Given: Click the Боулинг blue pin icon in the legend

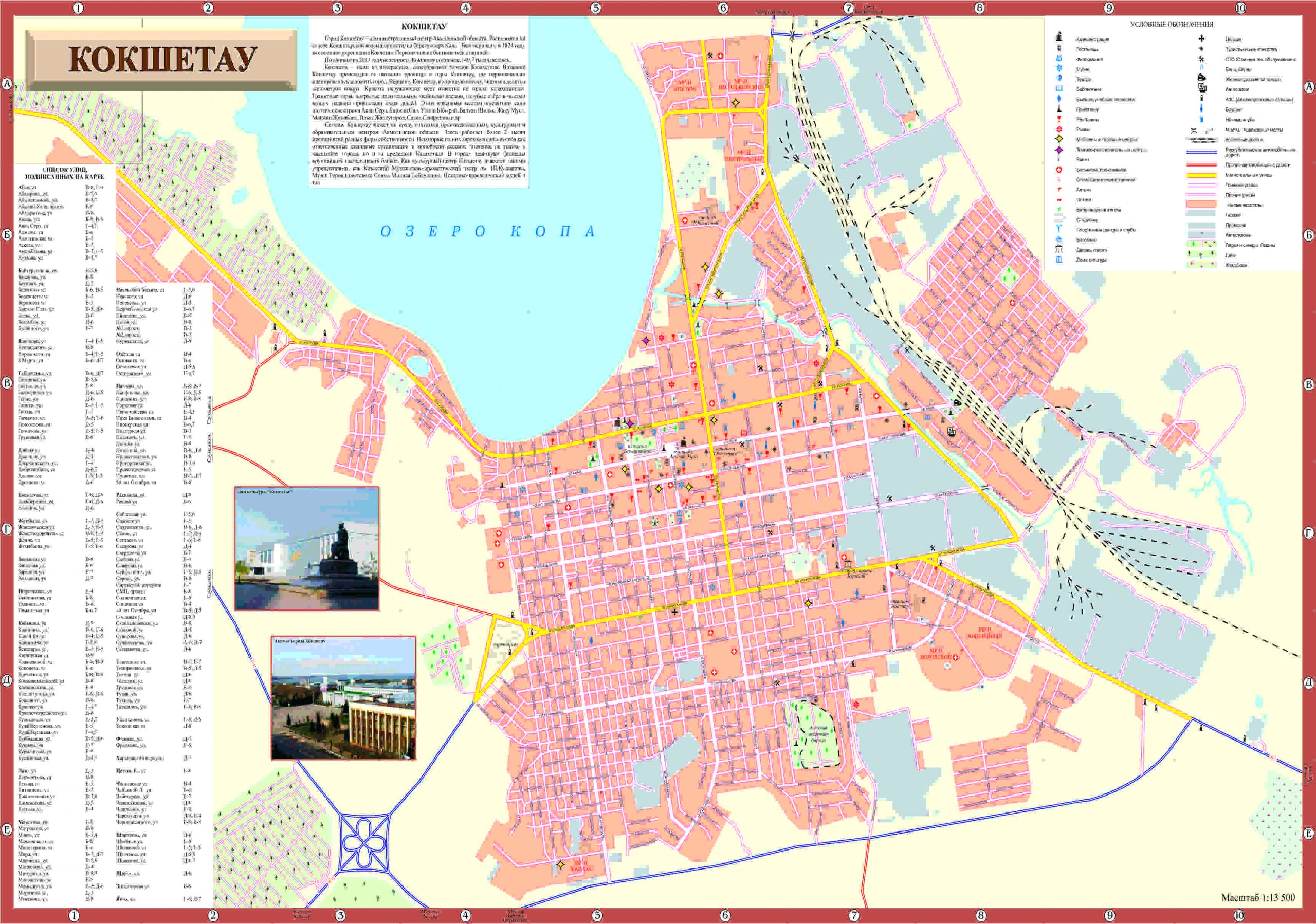Looking at the screenshot, I should [1201, 108].
